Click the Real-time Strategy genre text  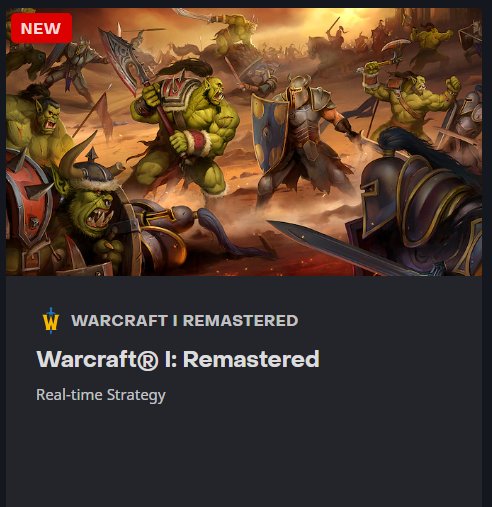(x=101, y=396)
